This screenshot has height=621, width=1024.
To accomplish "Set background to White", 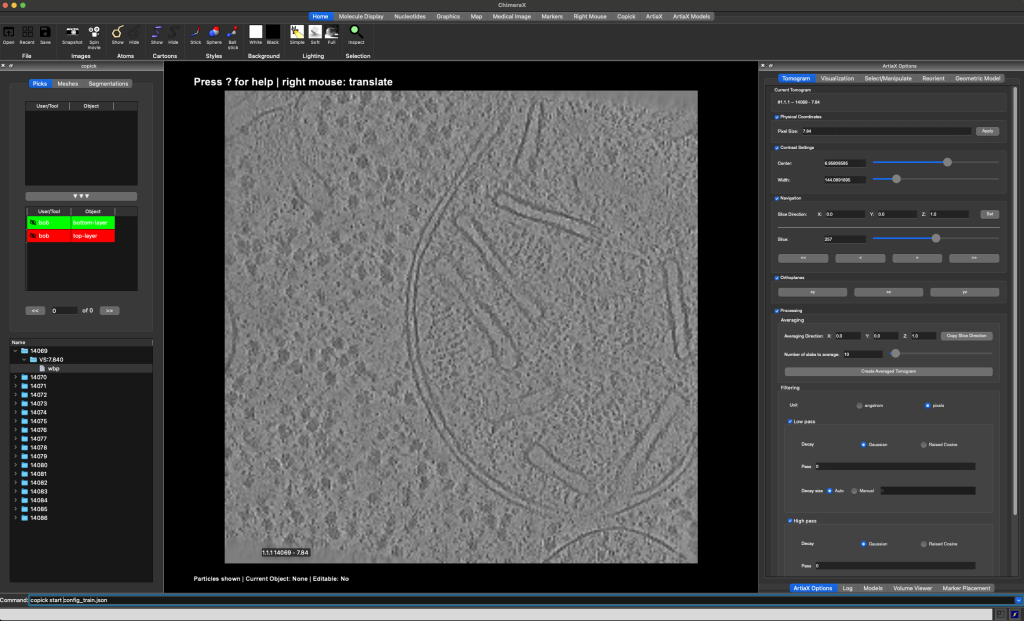I will [255, 35].
